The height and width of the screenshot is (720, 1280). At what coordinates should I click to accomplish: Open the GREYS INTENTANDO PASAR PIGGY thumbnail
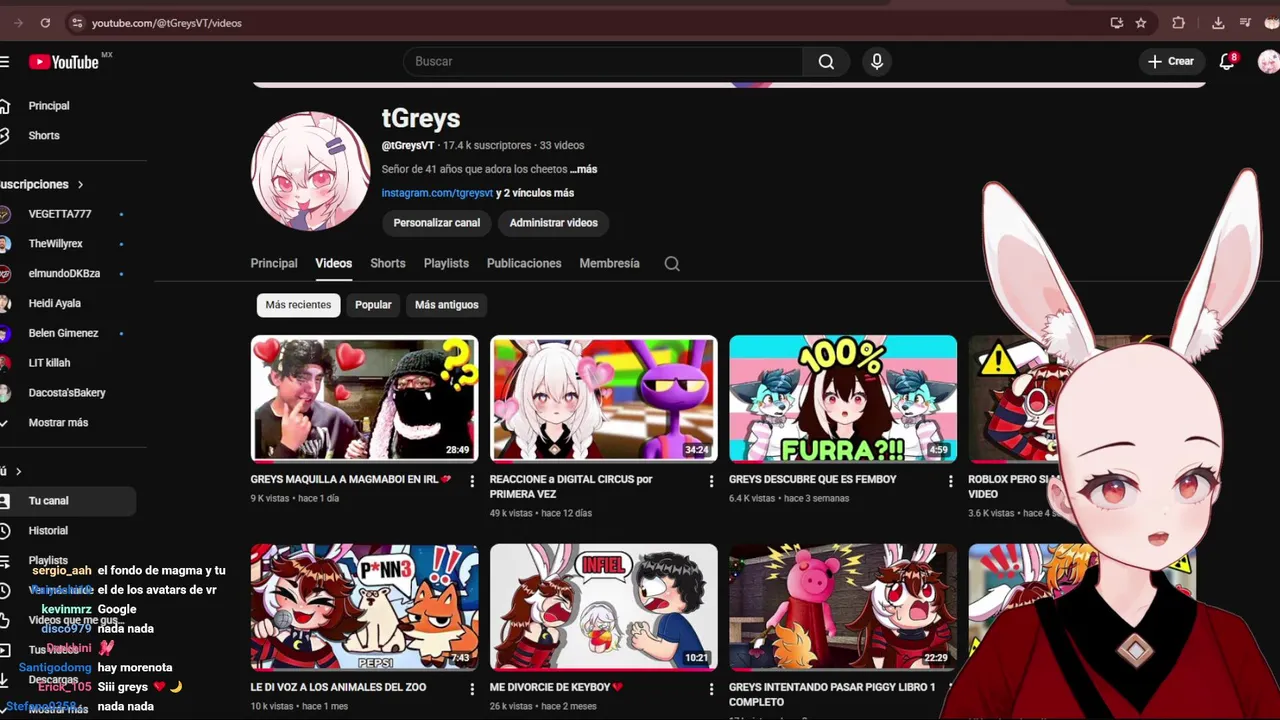click(843, 607)
